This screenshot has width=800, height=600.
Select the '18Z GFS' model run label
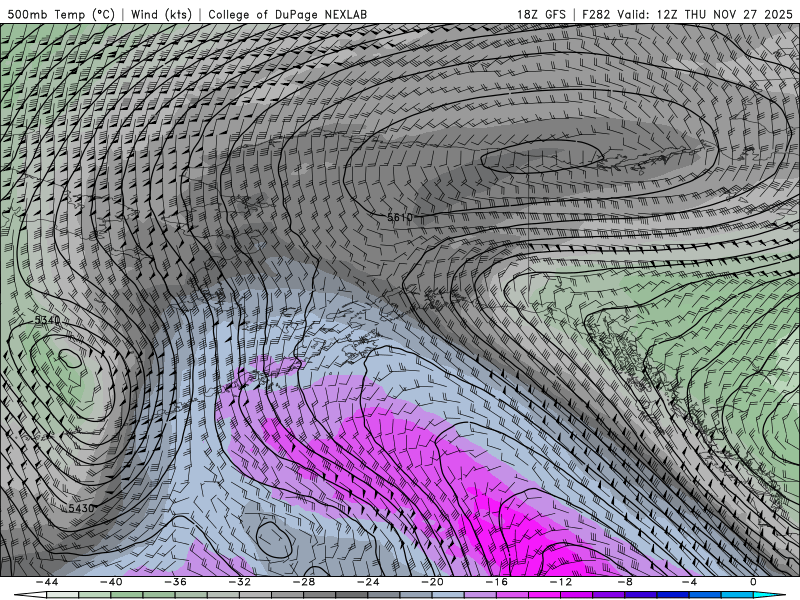(541, 14)
